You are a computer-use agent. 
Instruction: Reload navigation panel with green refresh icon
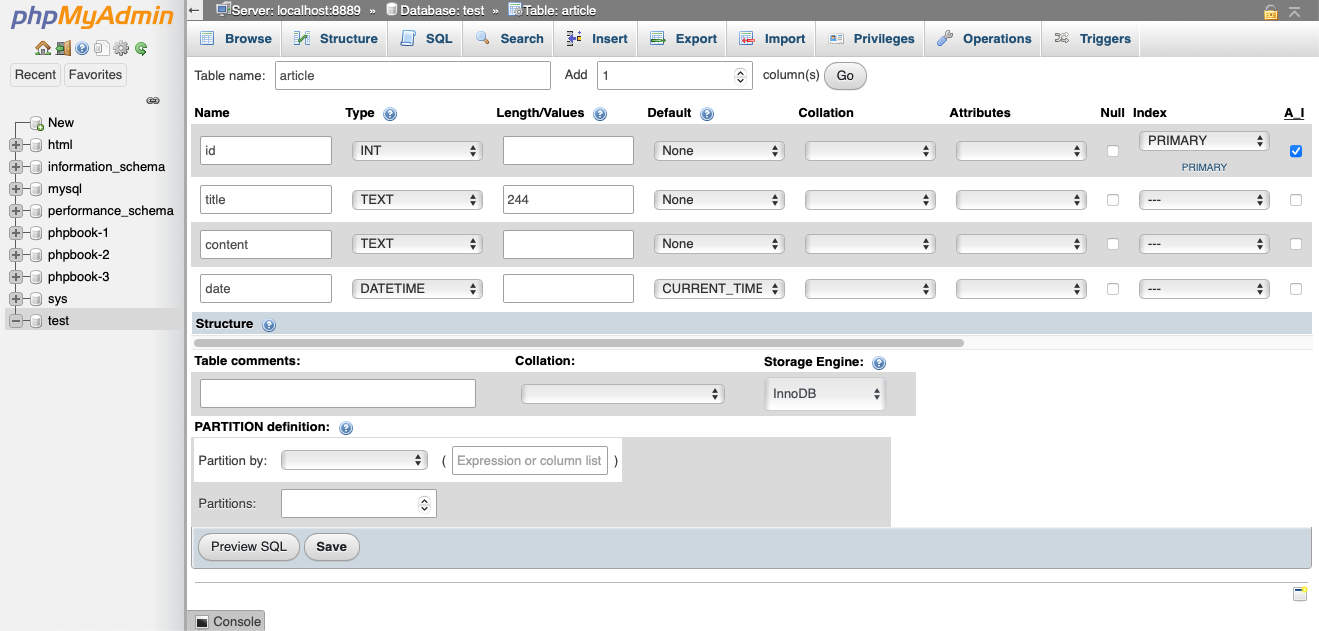click(141, 48)
